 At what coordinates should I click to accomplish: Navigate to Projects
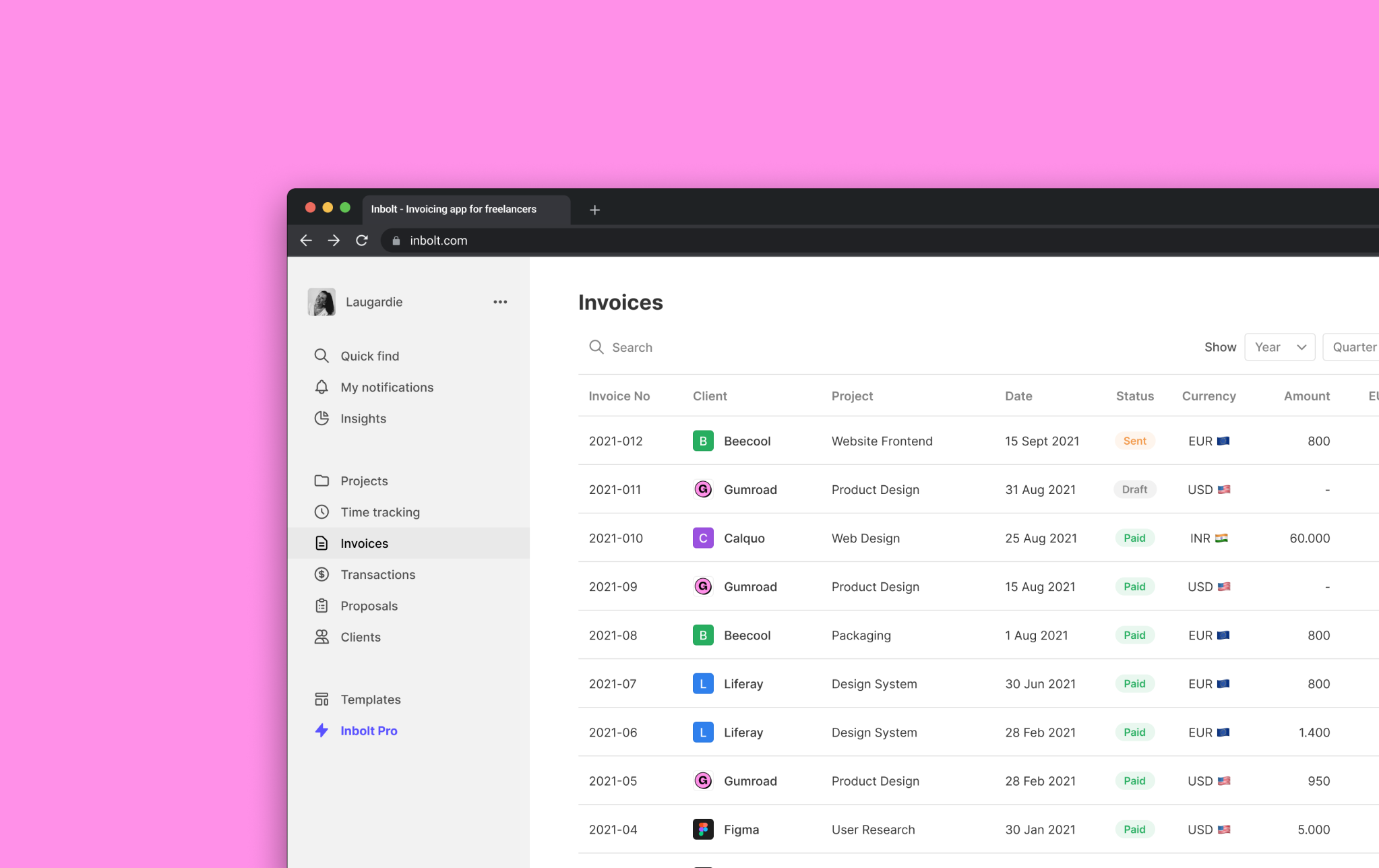408,480
